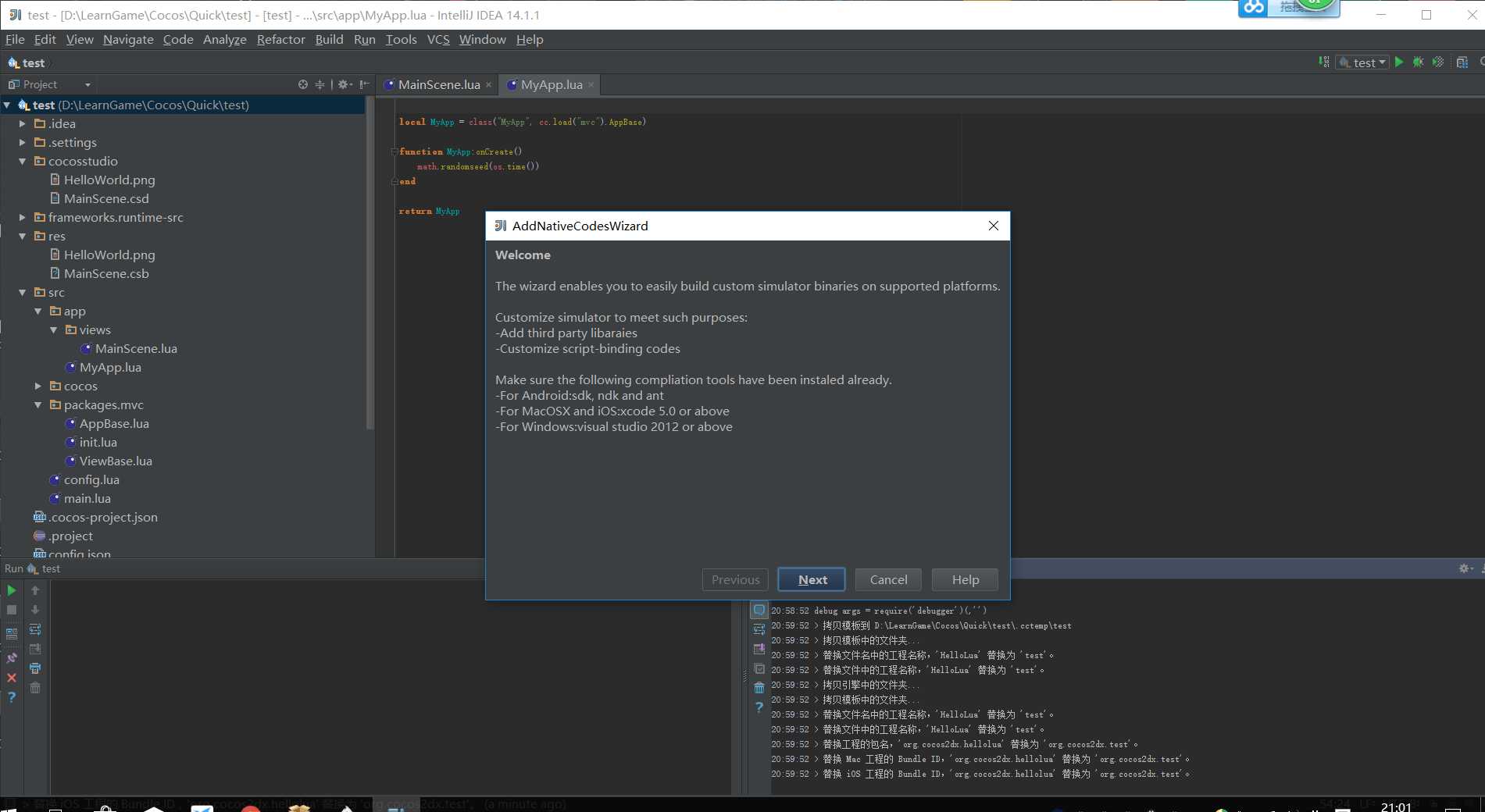Select AppBase.lua in project tree
Image resolution: width=1485 pixels, height=812 pixels.
(x=114, y=423)
